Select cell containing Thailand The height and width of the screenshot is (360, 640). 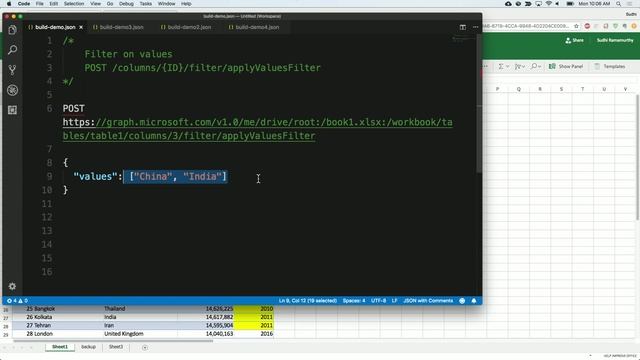point(140,309)
